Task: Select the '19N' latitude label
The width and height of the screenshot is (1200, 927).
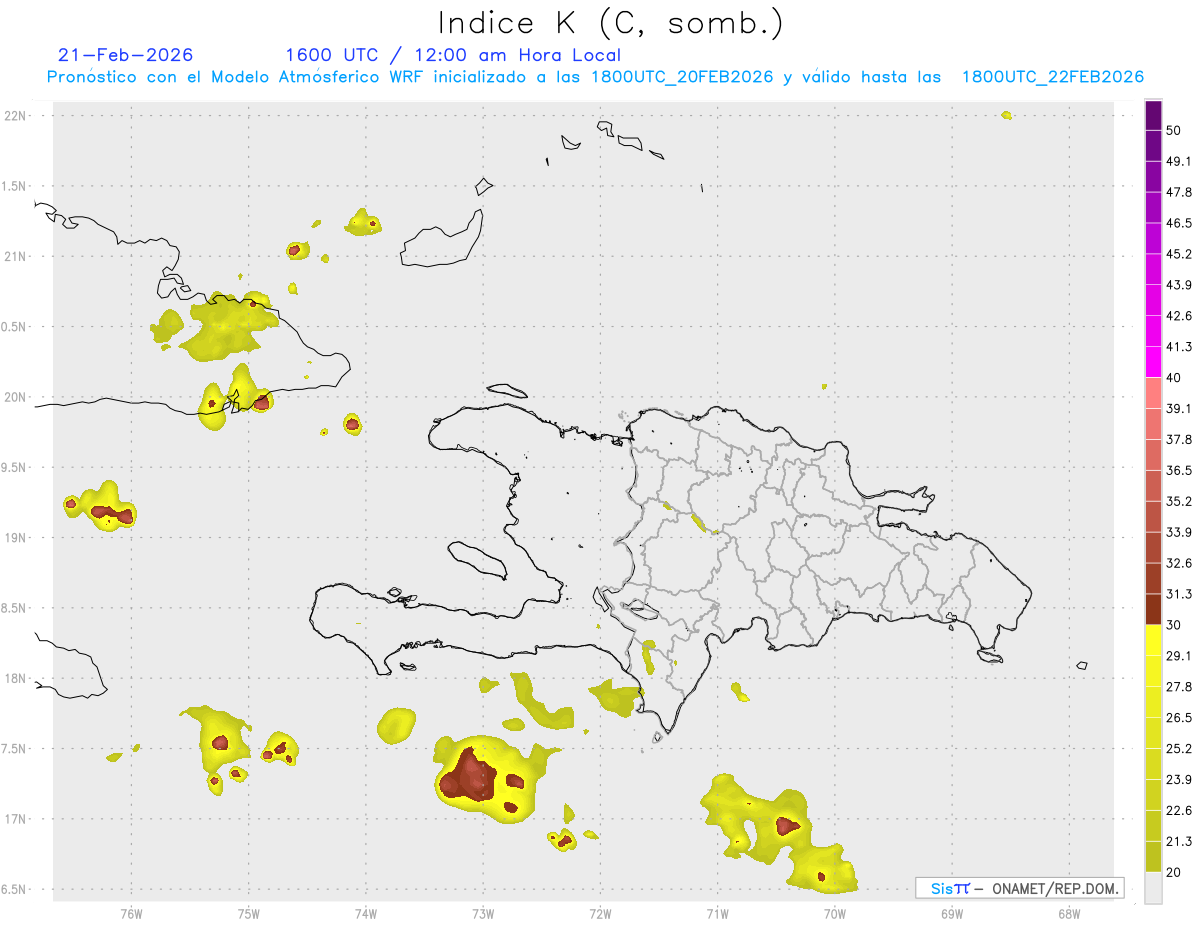Action: (15, 538)
